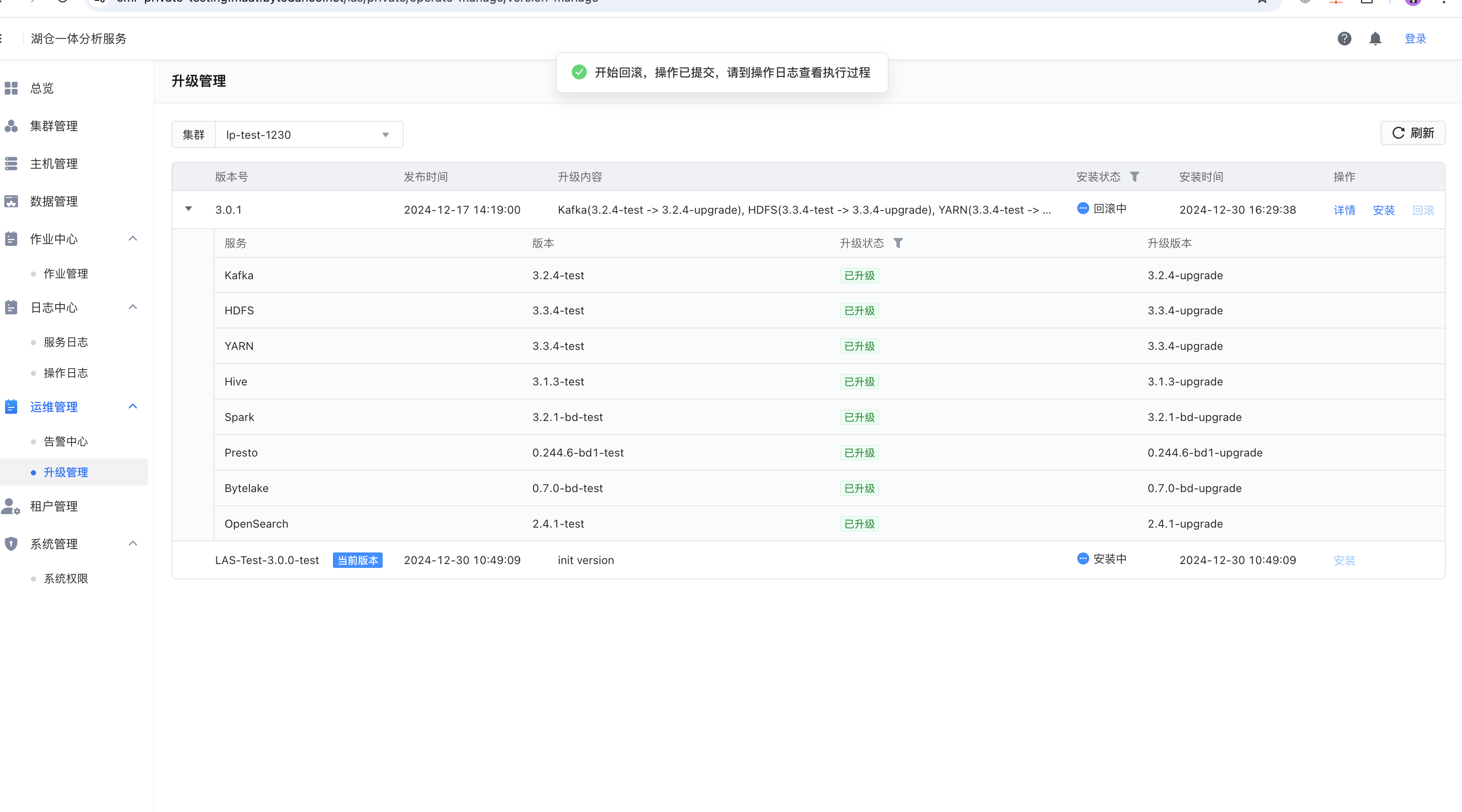Viewport: 1462px width, 812px height.
Task: Click the 主机管理 host icon
Action: coord(11,164)
